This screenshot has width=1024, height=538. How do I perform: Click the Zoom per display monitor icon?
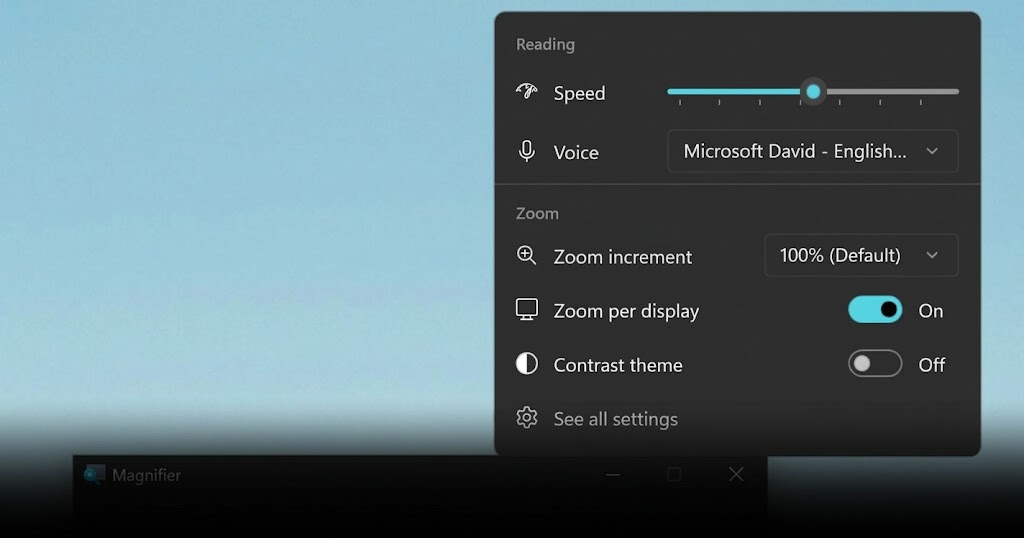pos(526,309)
